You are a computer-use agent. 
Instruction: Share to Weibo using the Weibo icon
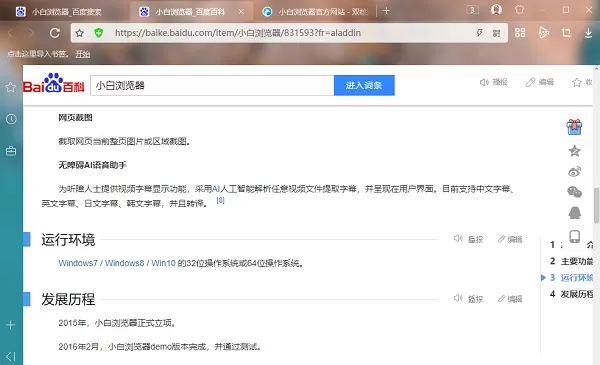pos(574,171)
